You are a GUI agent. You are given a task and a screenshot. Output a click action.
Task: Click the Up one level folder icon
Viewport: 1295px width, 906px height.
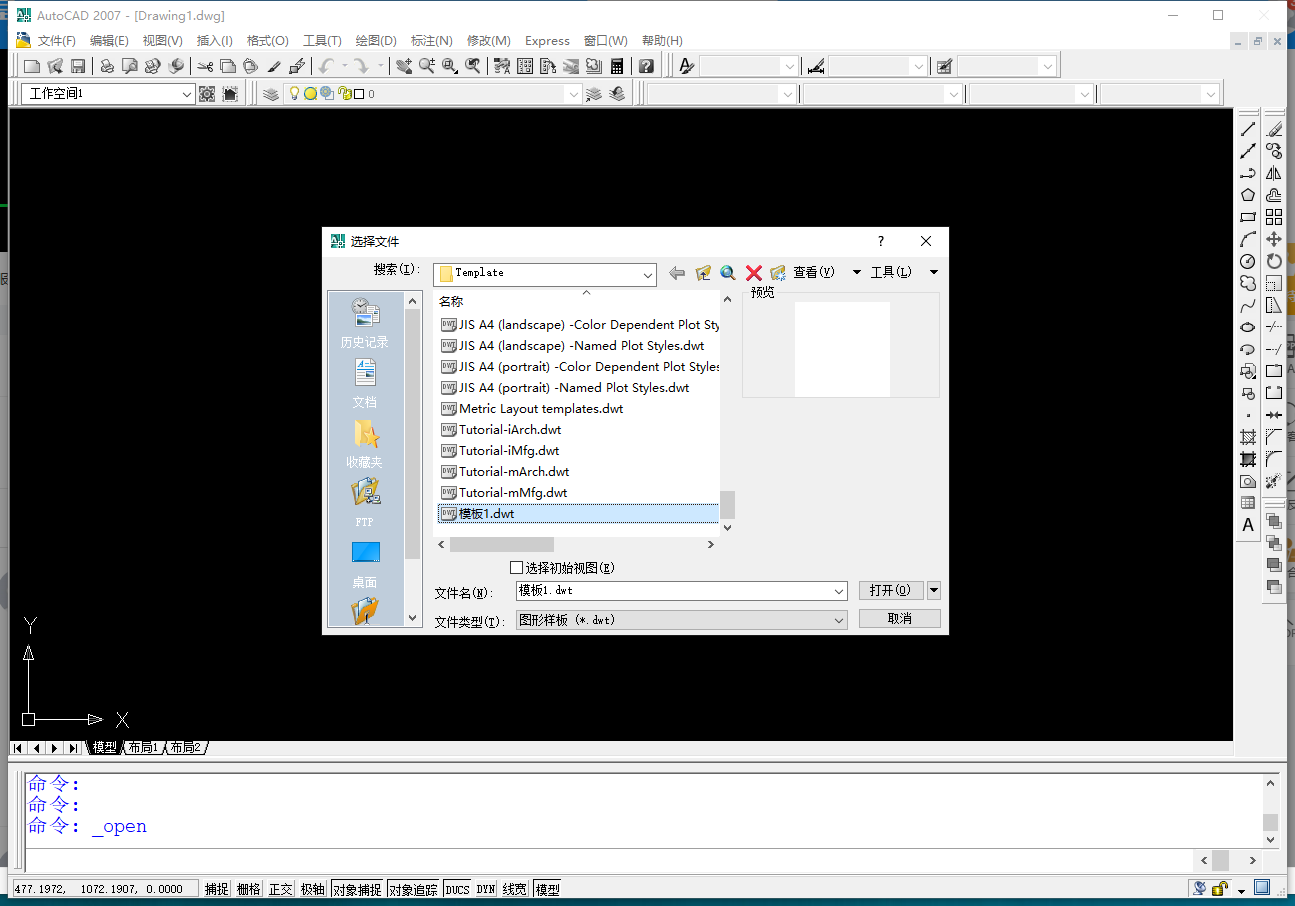703,272
